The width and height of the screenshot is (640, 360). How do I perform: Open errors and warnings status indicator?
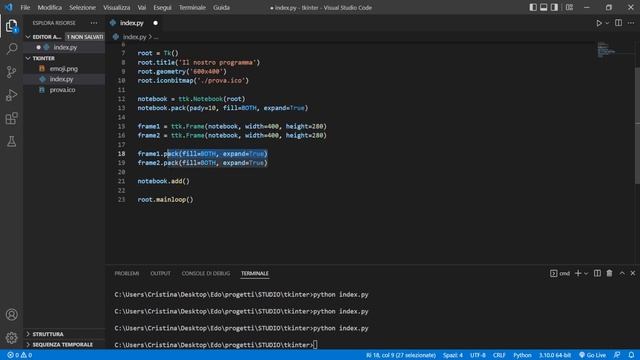click(20, 355)
